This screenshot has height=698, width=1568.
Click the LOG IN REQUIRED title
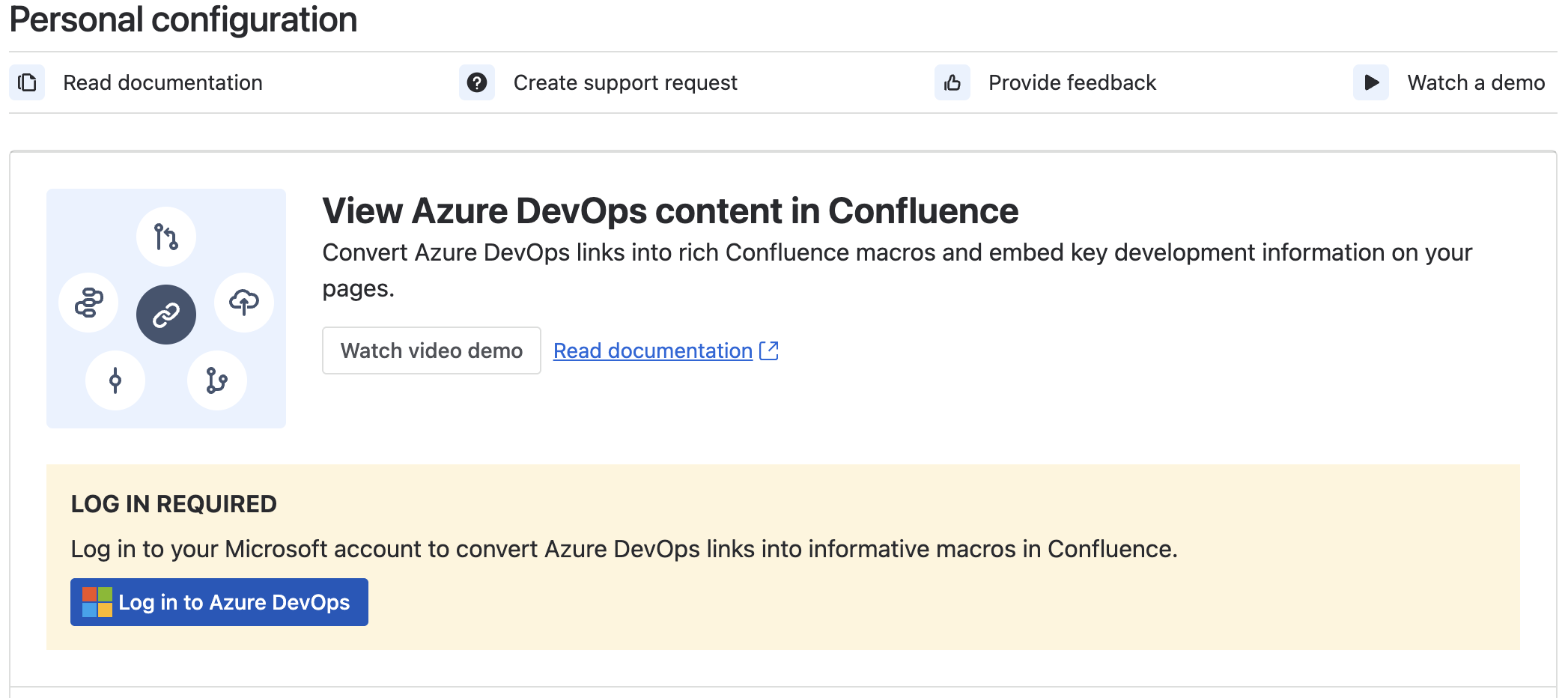click(x=174, y=504)
